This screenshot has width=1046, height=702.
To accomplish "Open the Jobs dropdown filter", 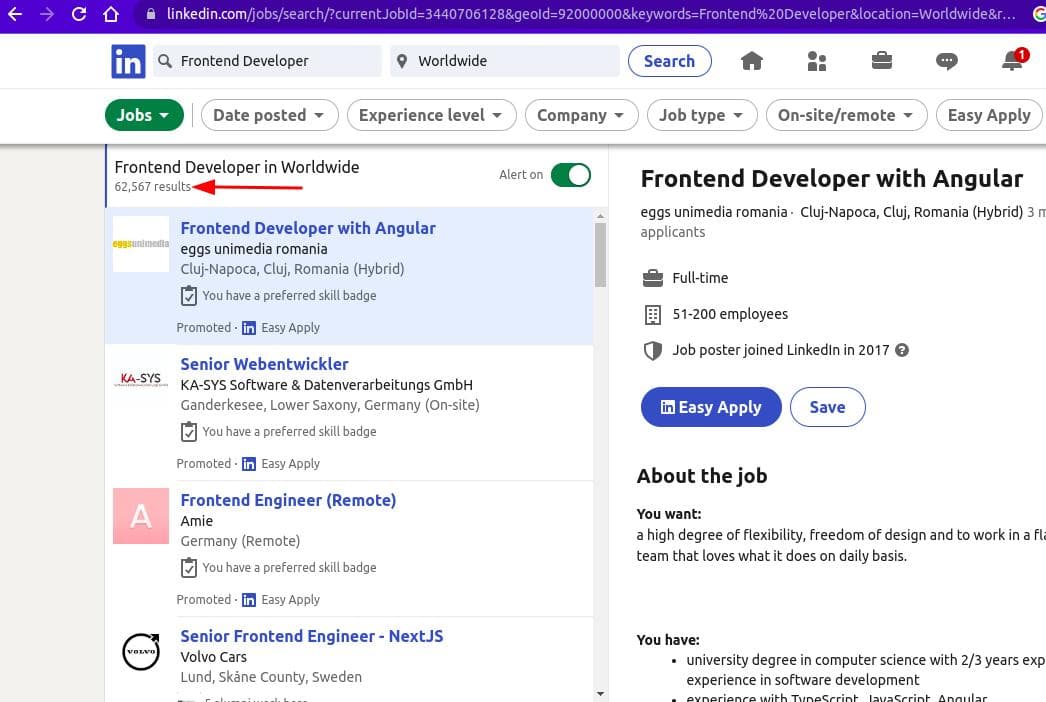I will point(144,115).
